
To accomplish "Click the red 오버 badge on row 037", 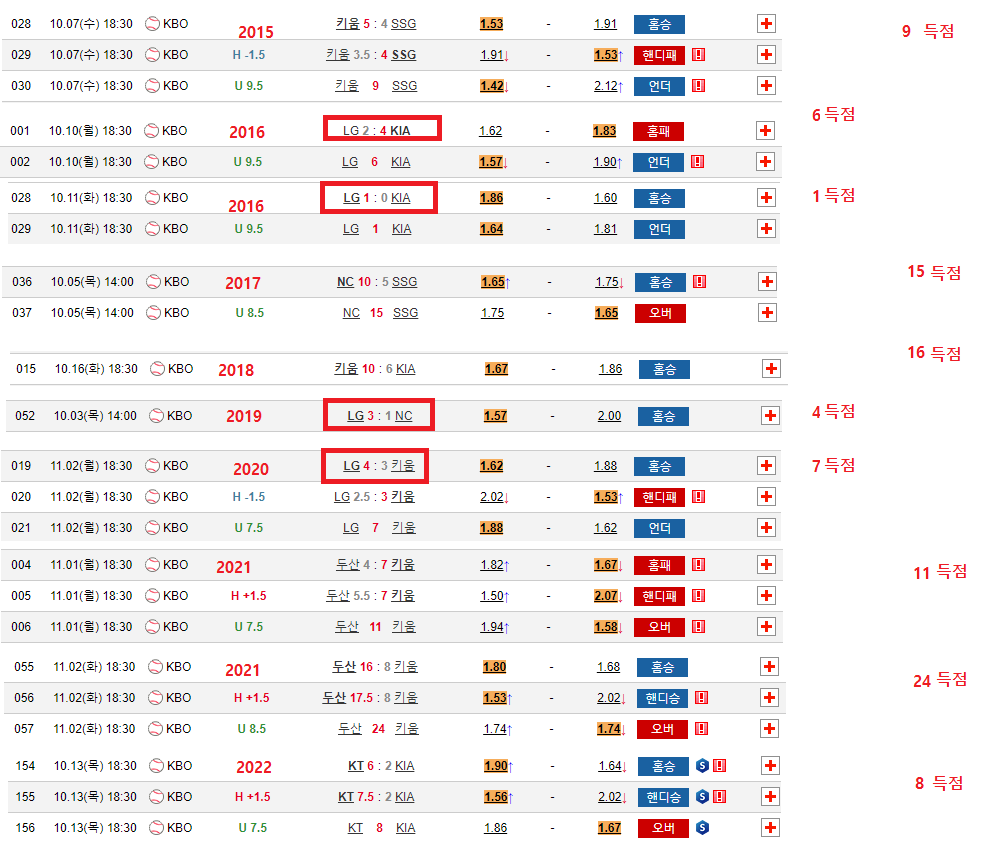I will pyautogui.click(x=659, y=313).
